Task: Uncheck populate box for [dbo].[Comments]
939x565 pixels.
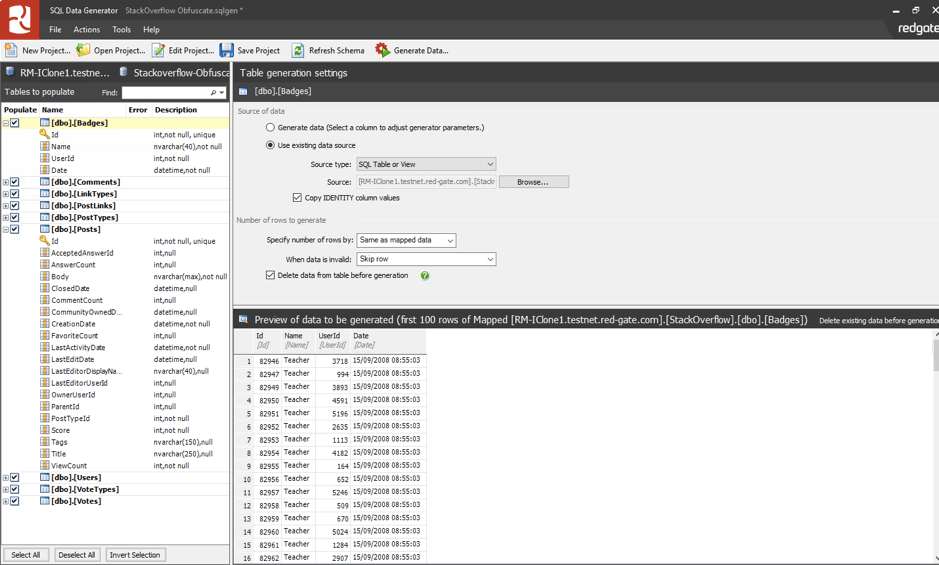Action: point(14,182)
